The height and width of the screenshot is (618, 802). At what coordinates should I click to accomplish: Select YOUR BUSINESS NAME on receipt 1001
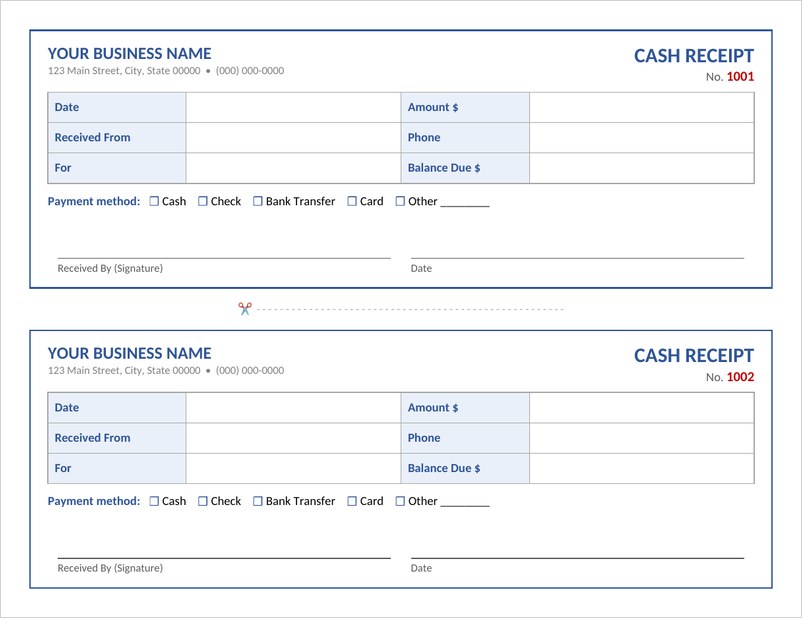pyautogui.click(x=129, y=54)
